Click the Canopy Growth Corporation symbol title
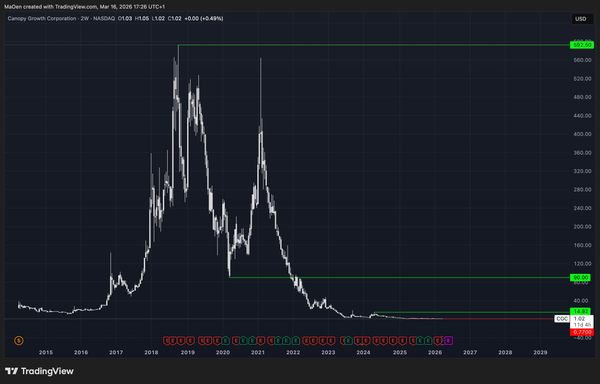Viewport: 600px width, 384px height. click(x=42, y=18)
